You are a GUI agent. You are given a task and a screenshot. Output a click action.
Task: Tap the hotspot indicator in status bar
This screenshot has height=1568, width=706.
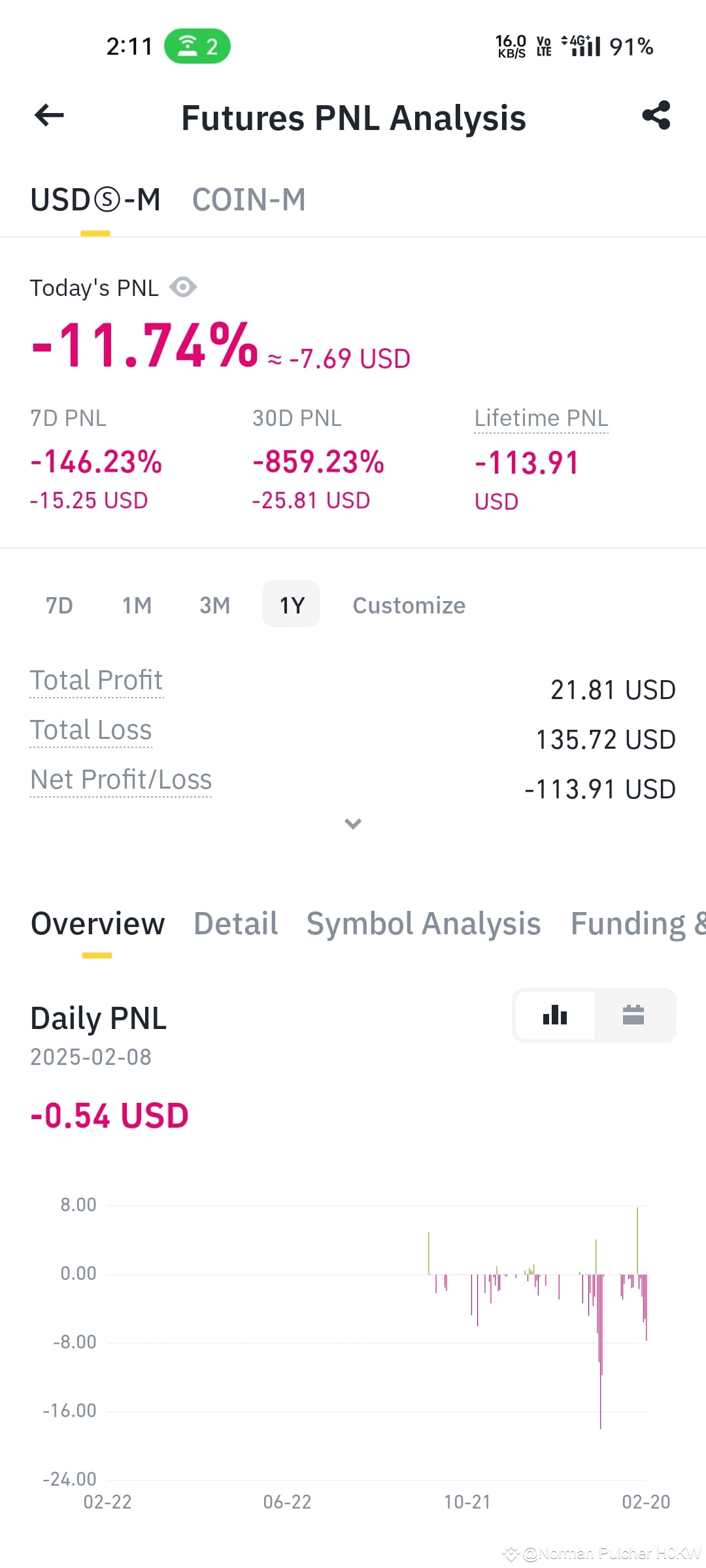197,46
